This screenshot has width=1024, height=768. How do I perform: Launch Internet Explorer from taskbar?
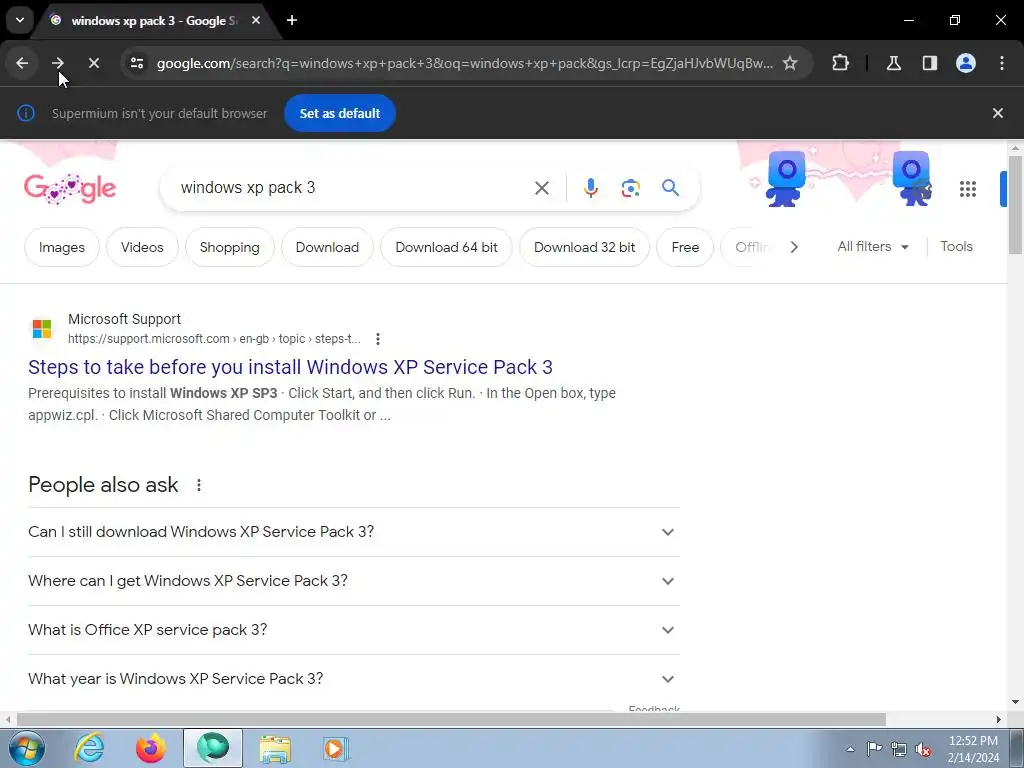click(88, 748)
